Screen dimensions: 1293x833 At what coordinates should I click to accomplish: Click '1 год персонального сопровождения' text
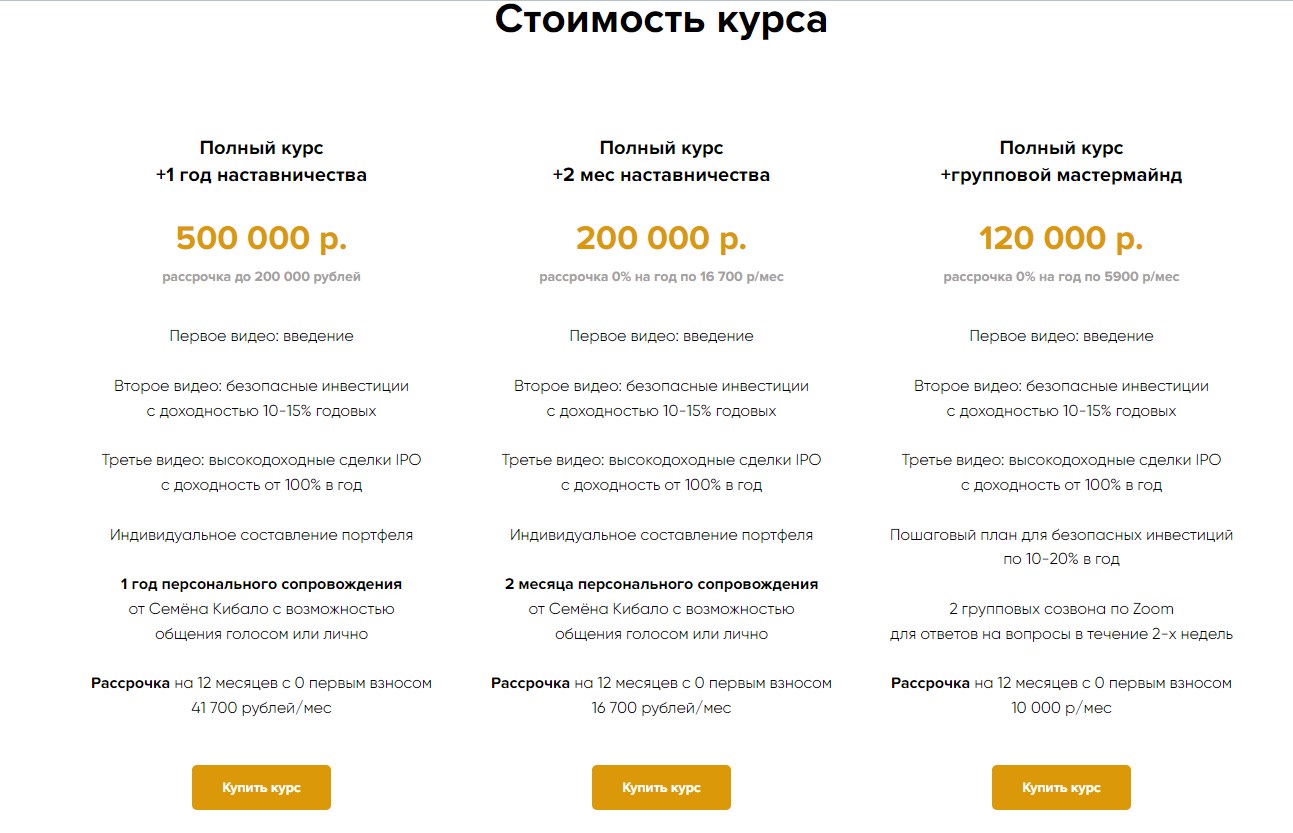pos(261,584)
